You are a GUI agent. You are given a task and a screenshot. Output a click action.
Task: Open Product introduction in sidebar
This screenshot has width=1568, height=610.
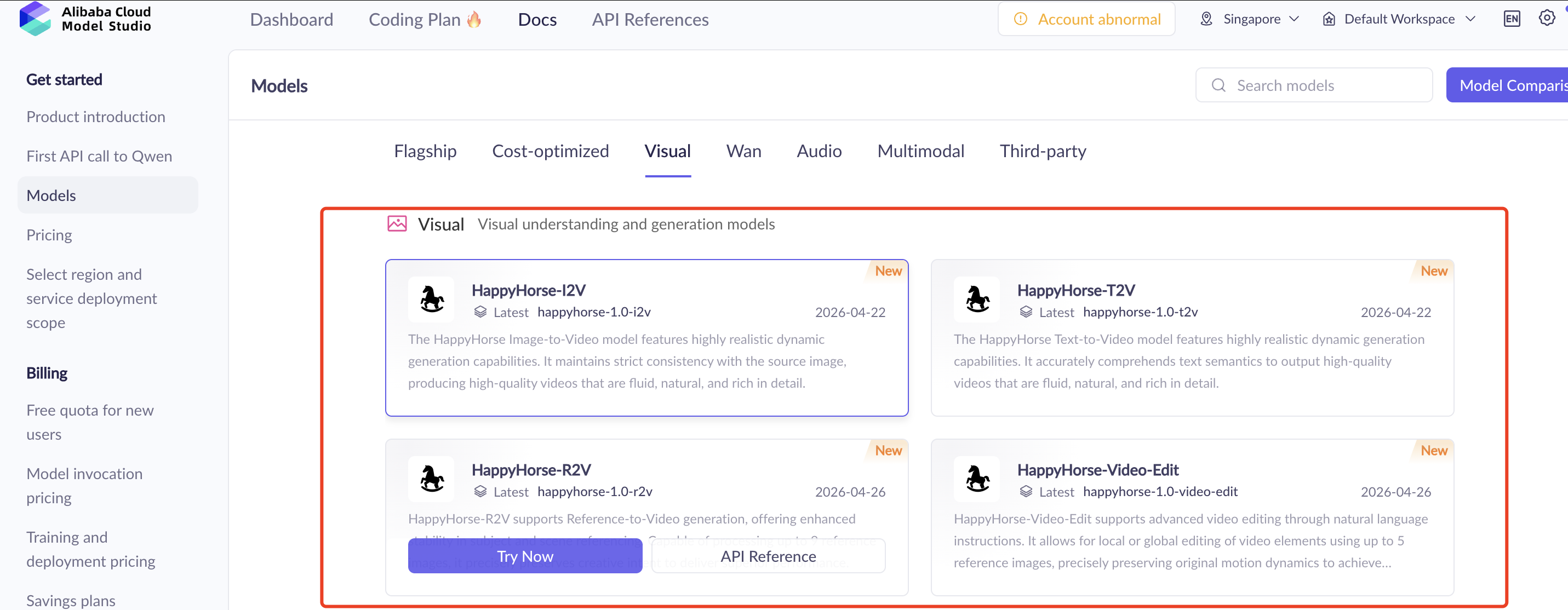pyautogui.click(x=95, y=116)
